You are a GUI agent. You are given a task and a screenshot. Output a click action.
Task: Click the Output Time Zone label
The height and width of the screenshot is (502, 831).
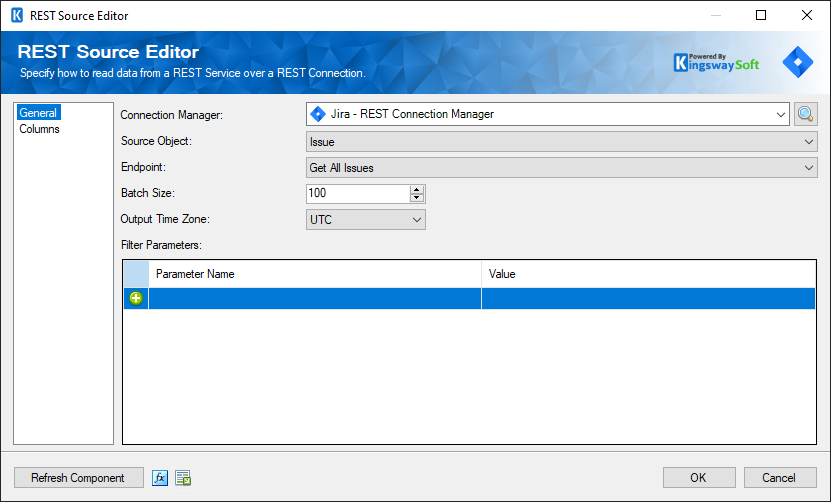(165, 219)
